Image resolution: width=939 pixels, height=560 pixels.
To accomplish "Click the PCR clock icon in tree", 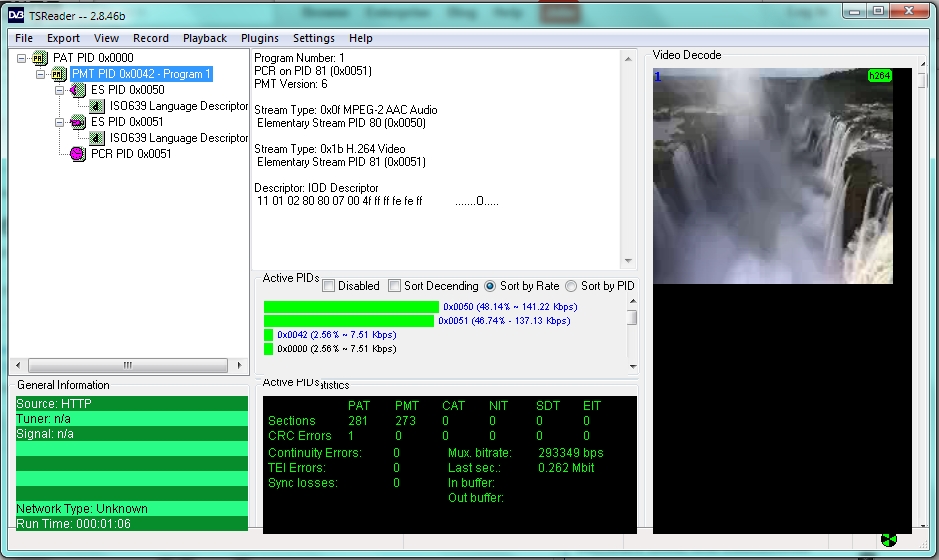I will (77, 154).
